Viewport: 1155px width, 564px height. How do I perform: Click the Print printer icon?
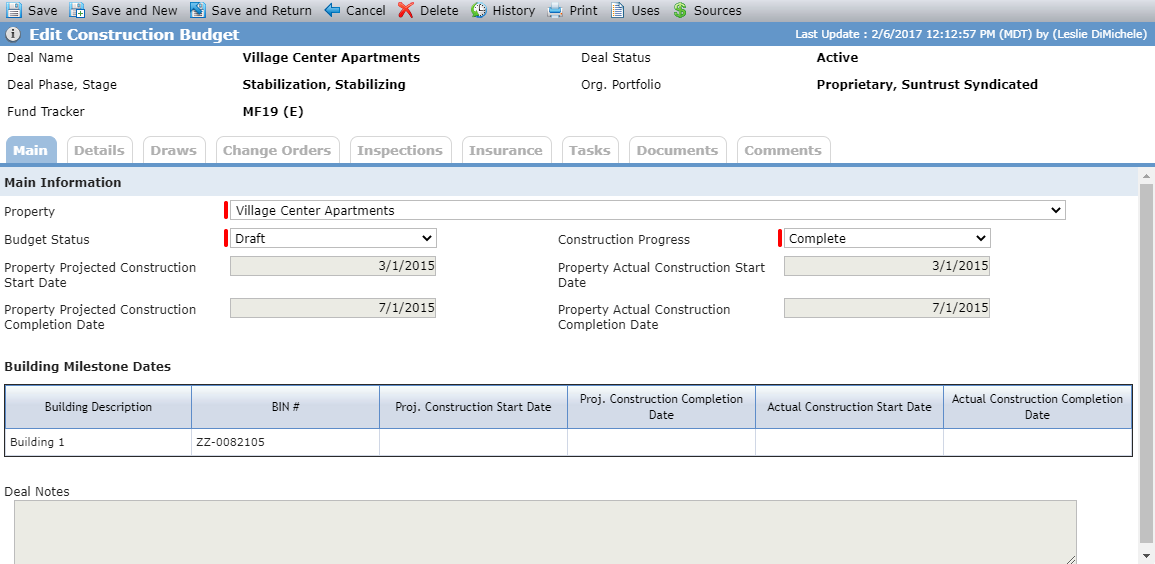pos(555,10)
